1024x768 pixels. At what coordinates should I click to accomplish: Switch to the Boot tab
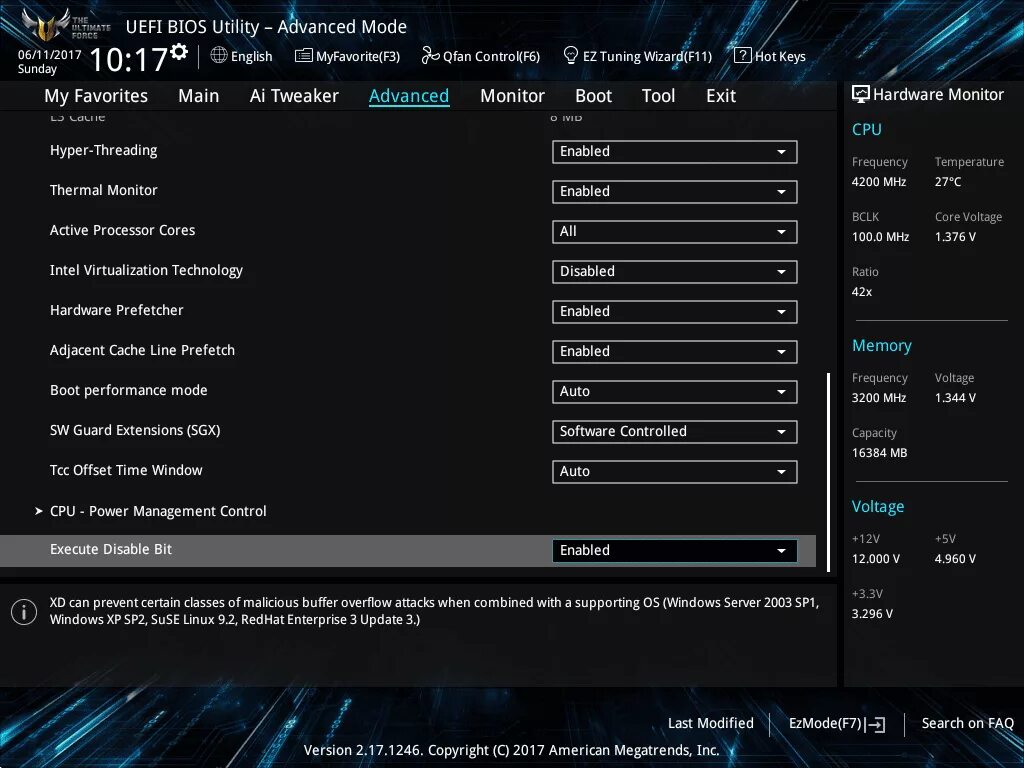tap(593, 96)
